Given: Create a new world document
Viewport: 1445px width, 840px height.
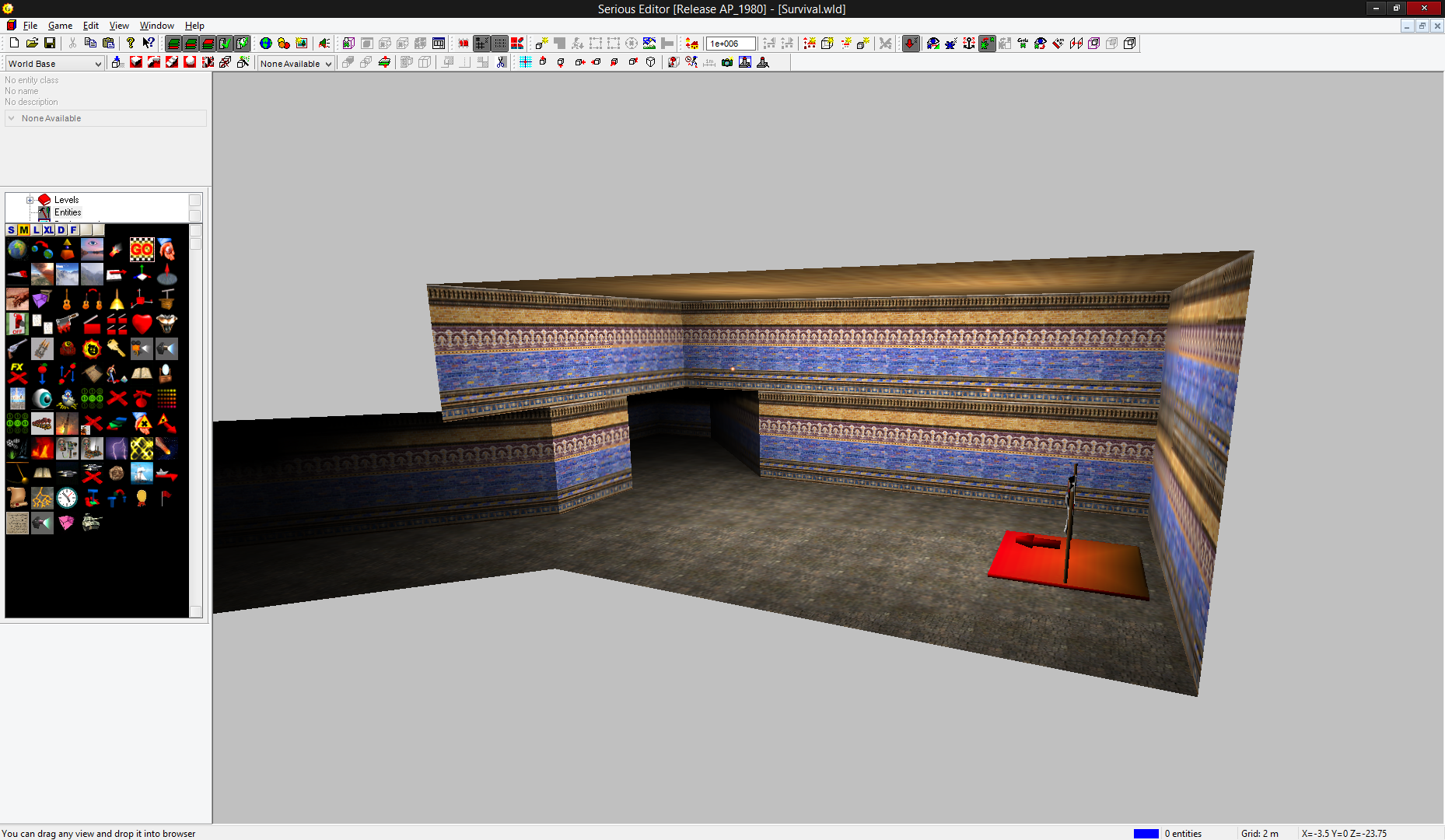Looking at the screenshot, I should tap(14, 44).
